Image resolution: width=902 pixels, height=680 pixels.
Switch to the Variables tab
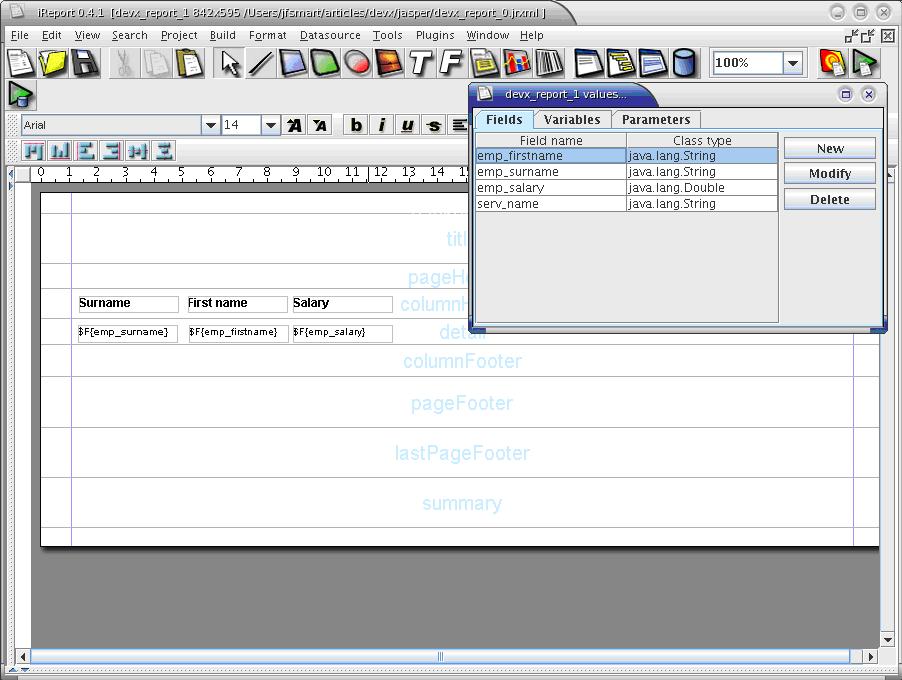click(x=572, y=119)
